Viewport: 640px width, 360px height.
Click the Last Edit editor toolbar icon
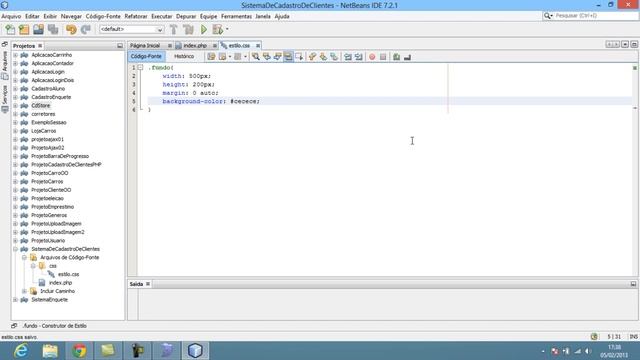211,57
